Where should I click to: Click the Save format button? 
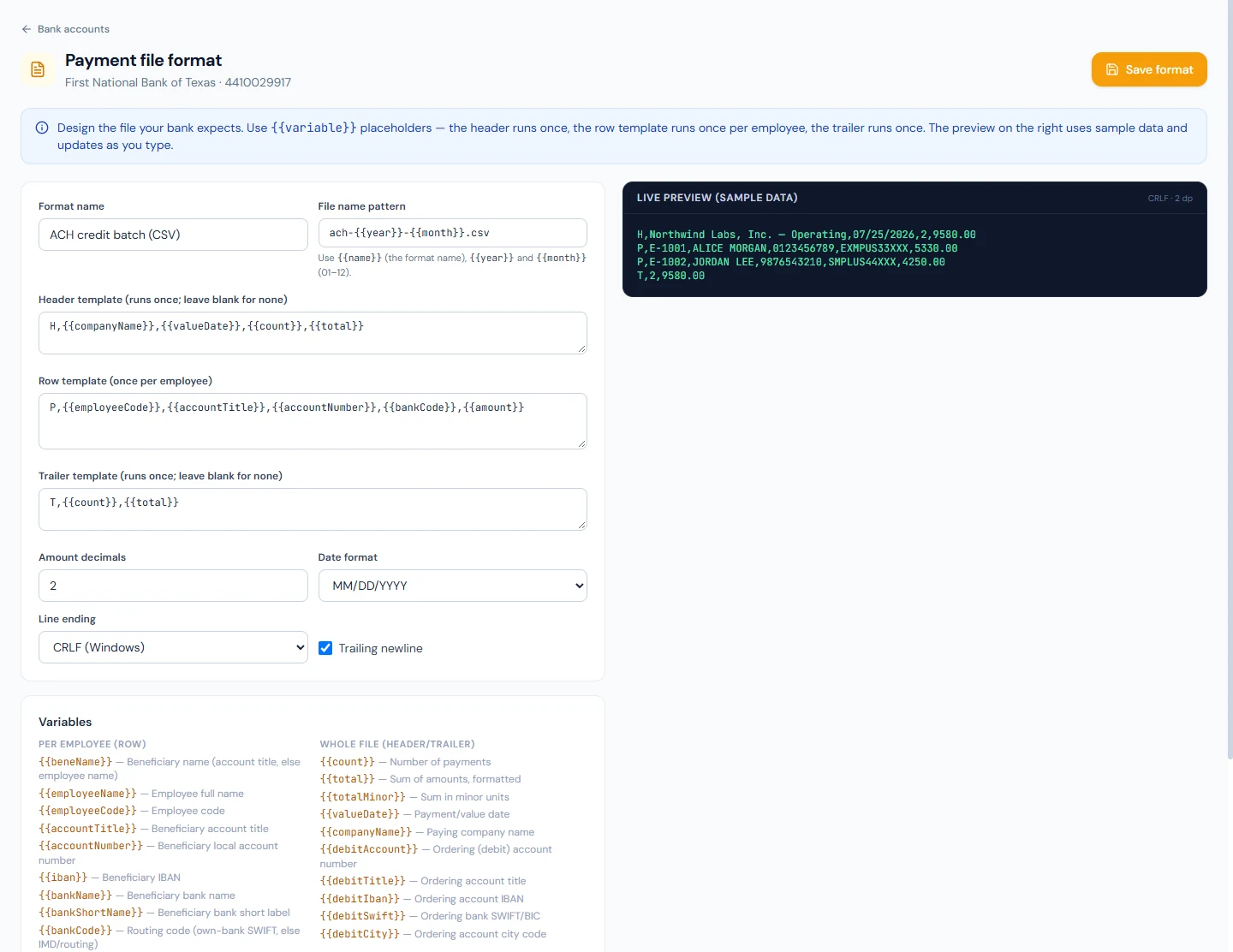1149,69
